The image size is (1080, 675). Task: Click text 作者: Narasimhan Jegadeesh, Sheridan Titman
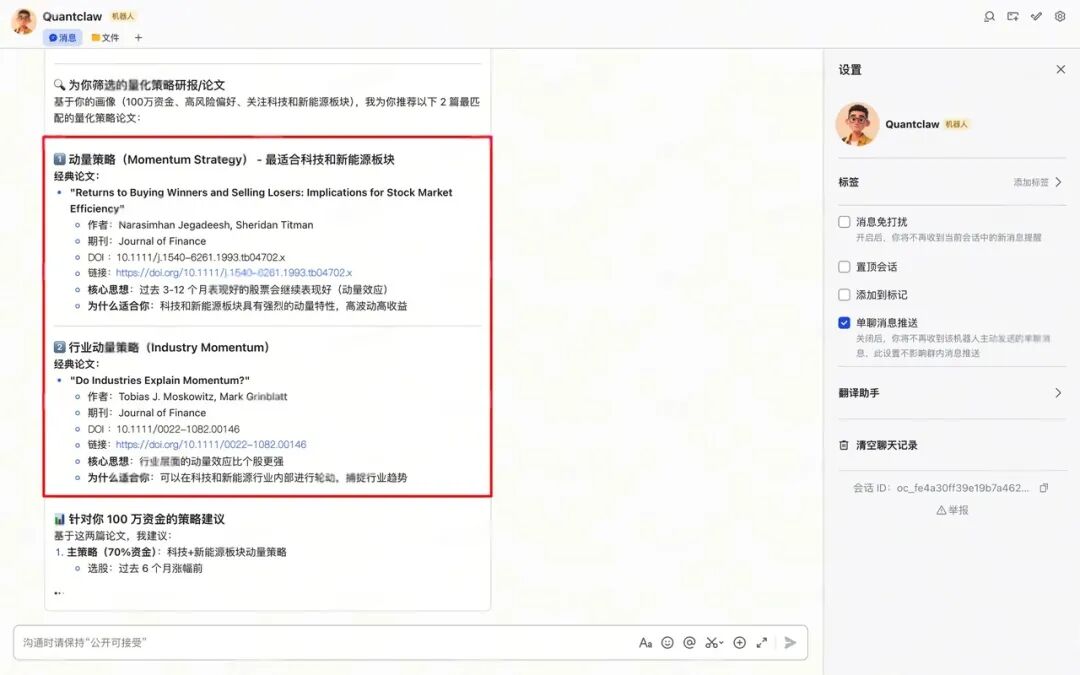tap(200, 225)
